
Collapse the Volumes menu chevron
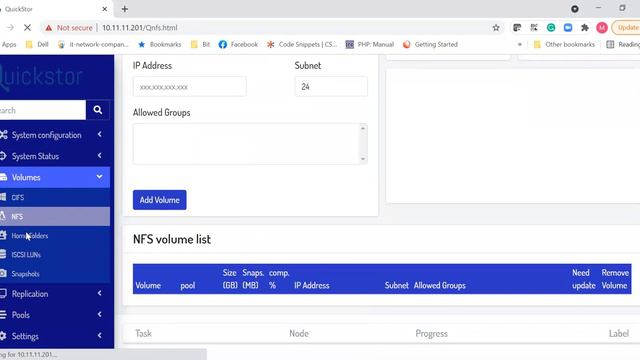pyautogui.click(x=99, y=177)
